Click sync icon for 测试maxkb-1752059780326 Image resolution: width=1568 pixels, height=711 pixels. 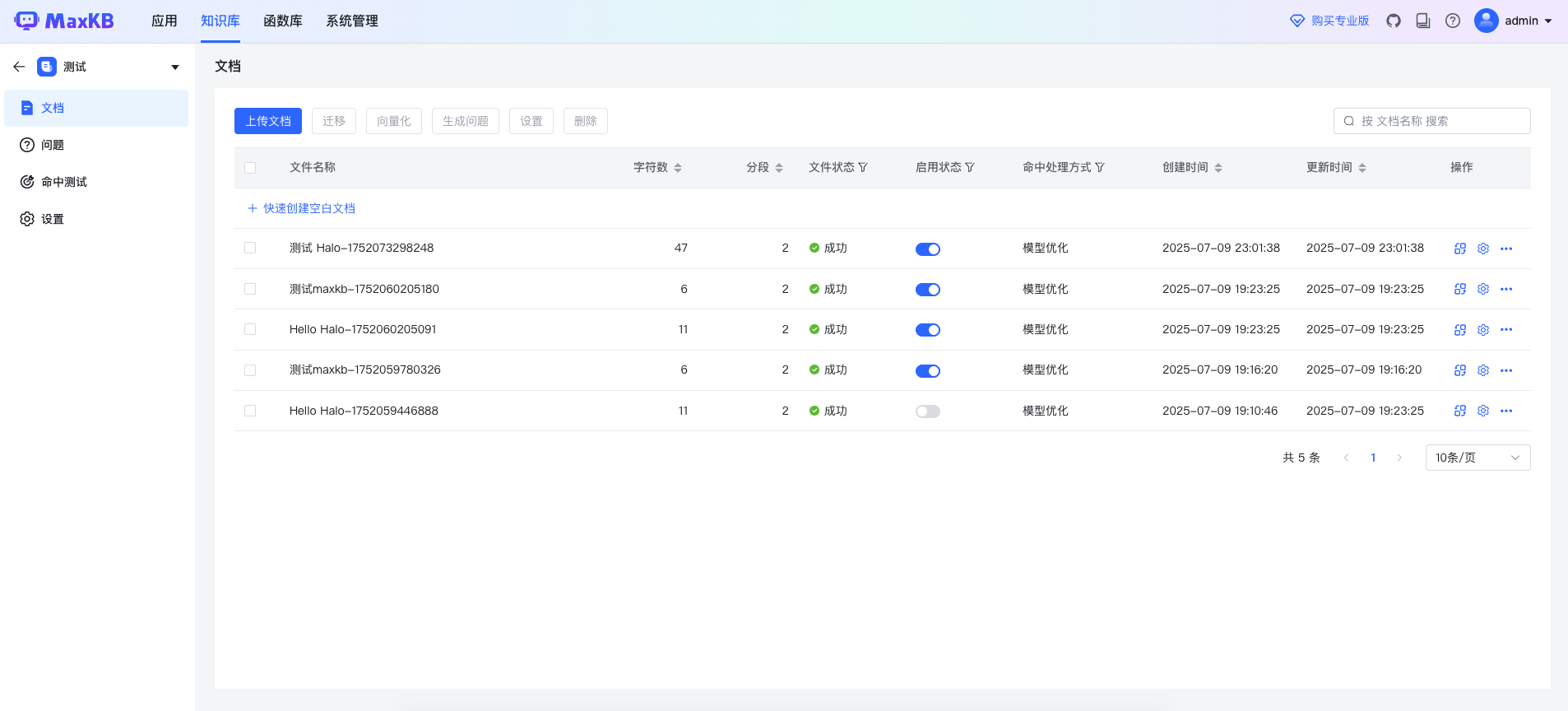(1460, 370)
